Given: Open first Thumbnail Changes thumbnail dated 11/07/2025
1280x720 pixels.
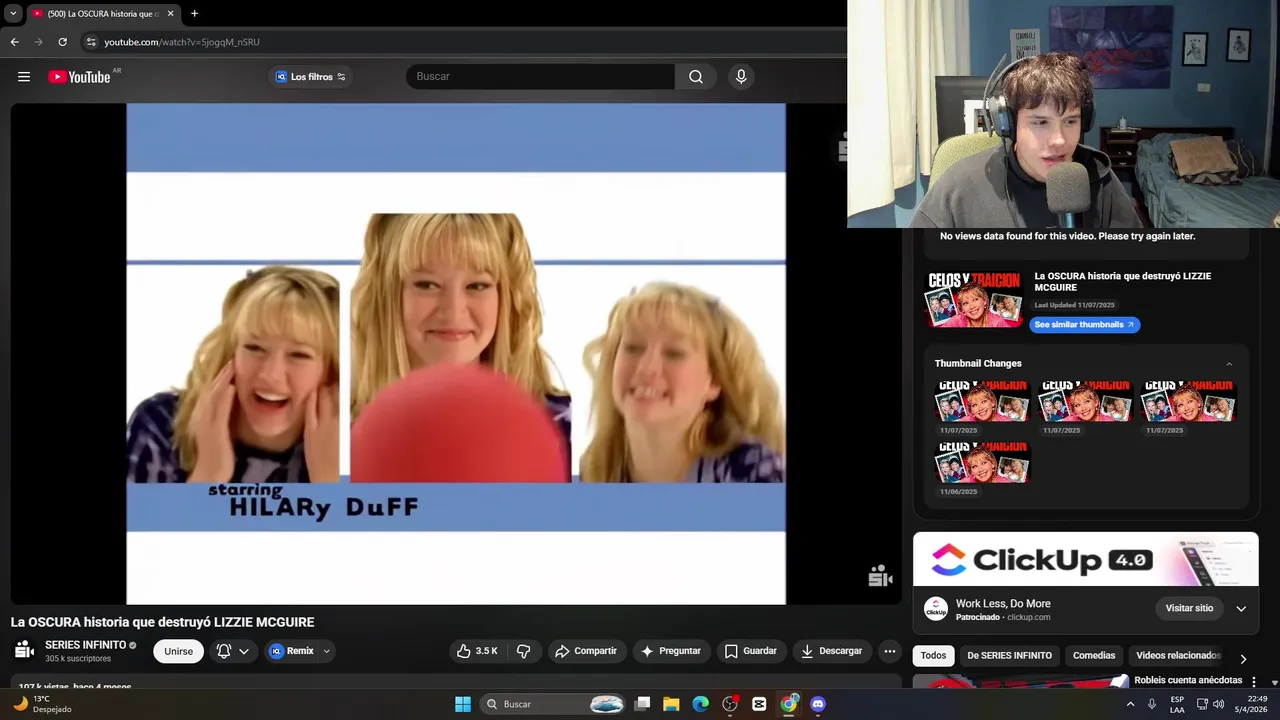Looking at the screenshot, I should tap(981, 401).
